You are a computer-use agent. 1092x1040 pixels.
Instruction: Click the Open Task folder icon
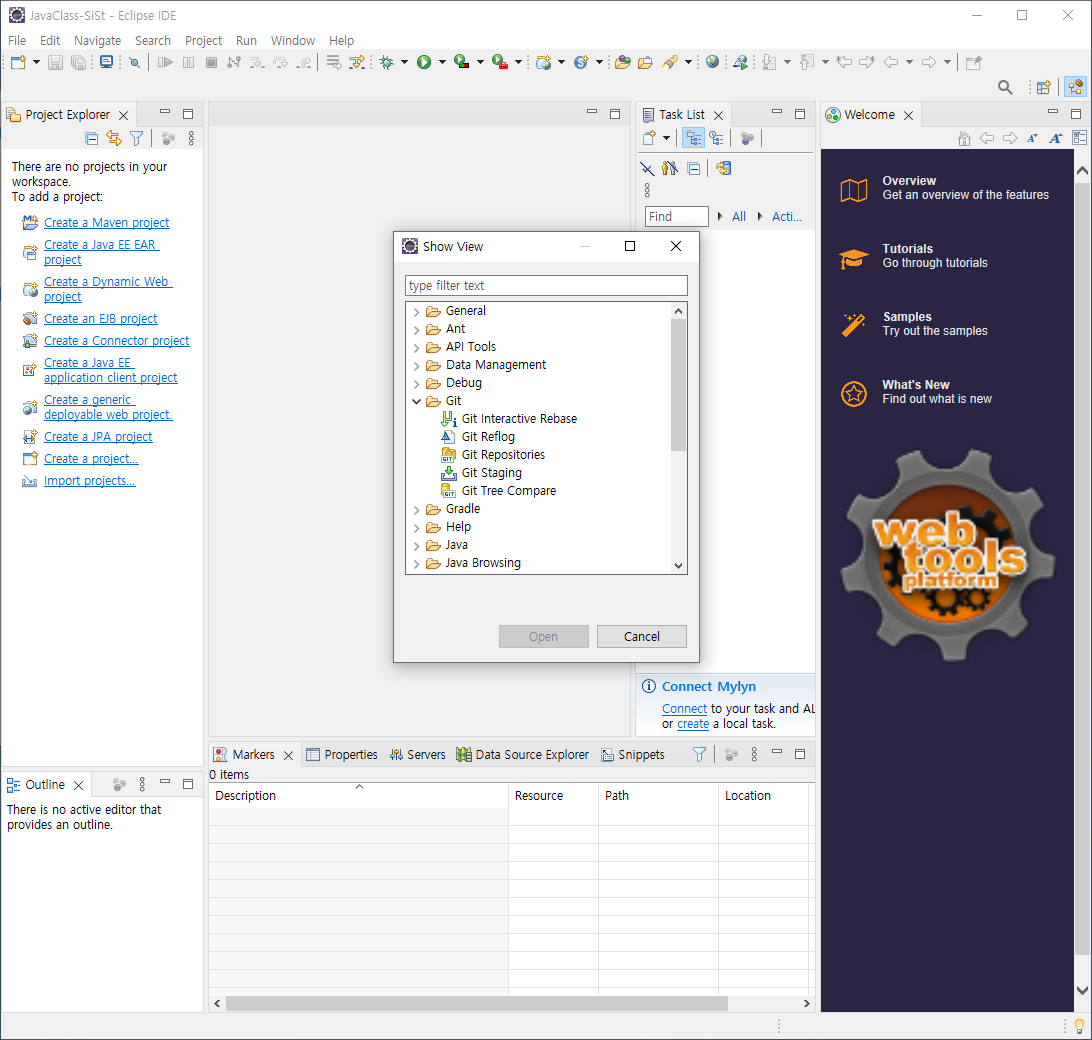(x=646, y=62)
